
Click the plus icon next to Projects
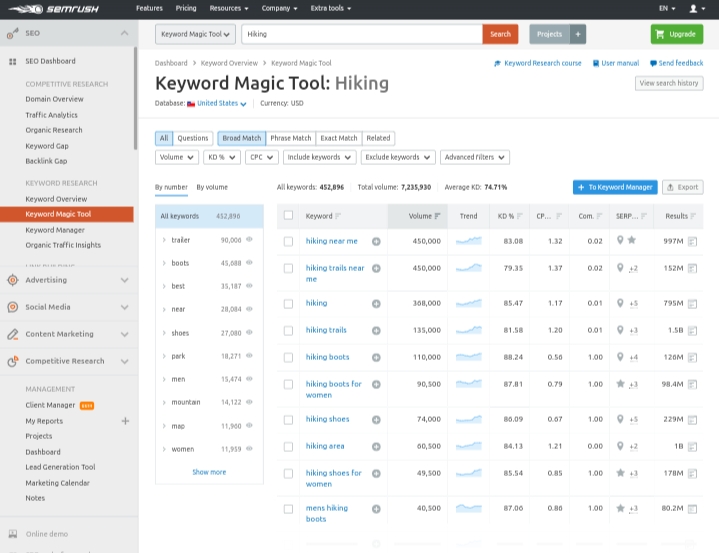(x=578, y=34)
